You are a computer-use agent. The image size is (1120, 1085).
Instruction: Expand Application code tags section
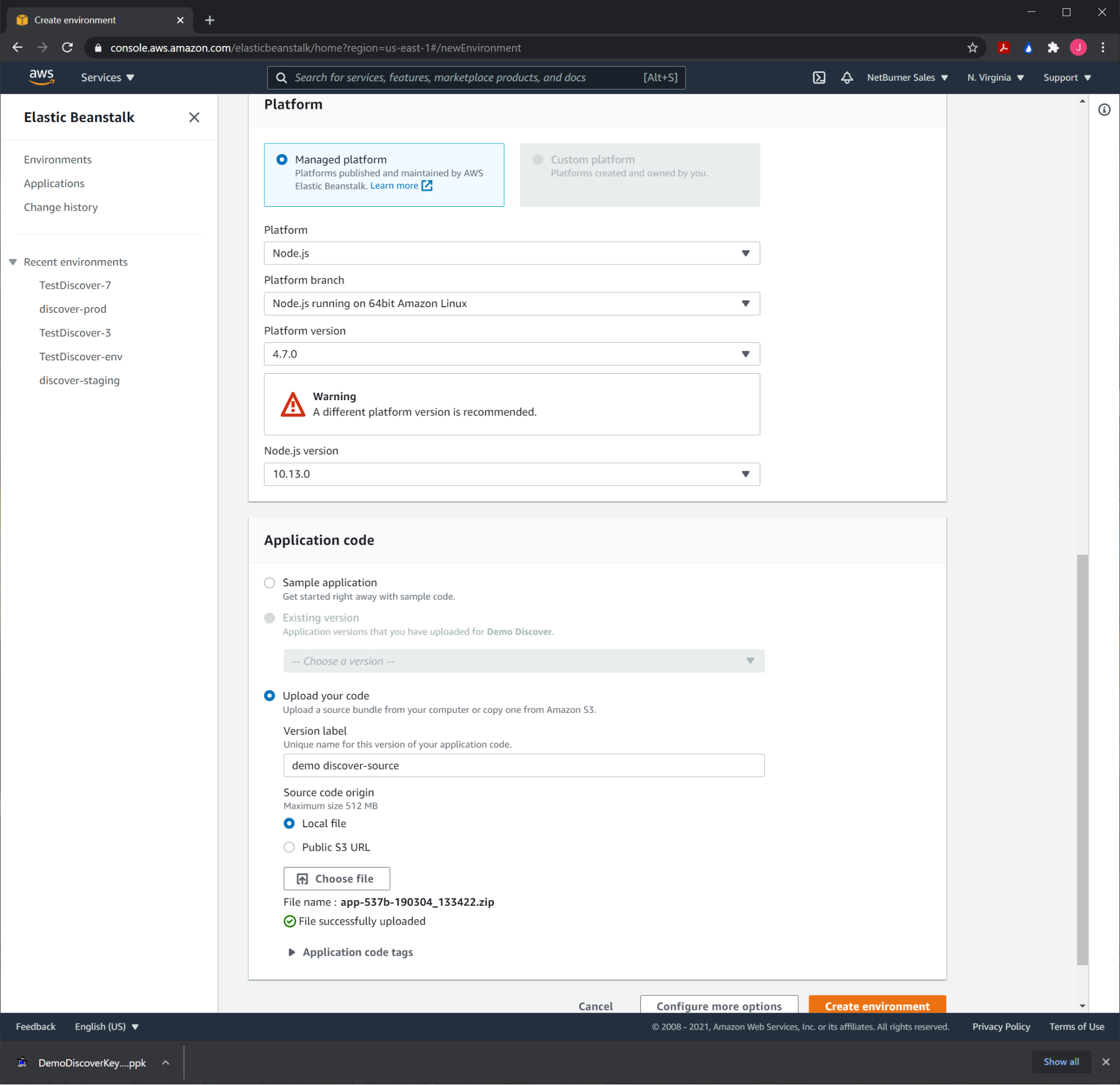[x=350, y=952]
